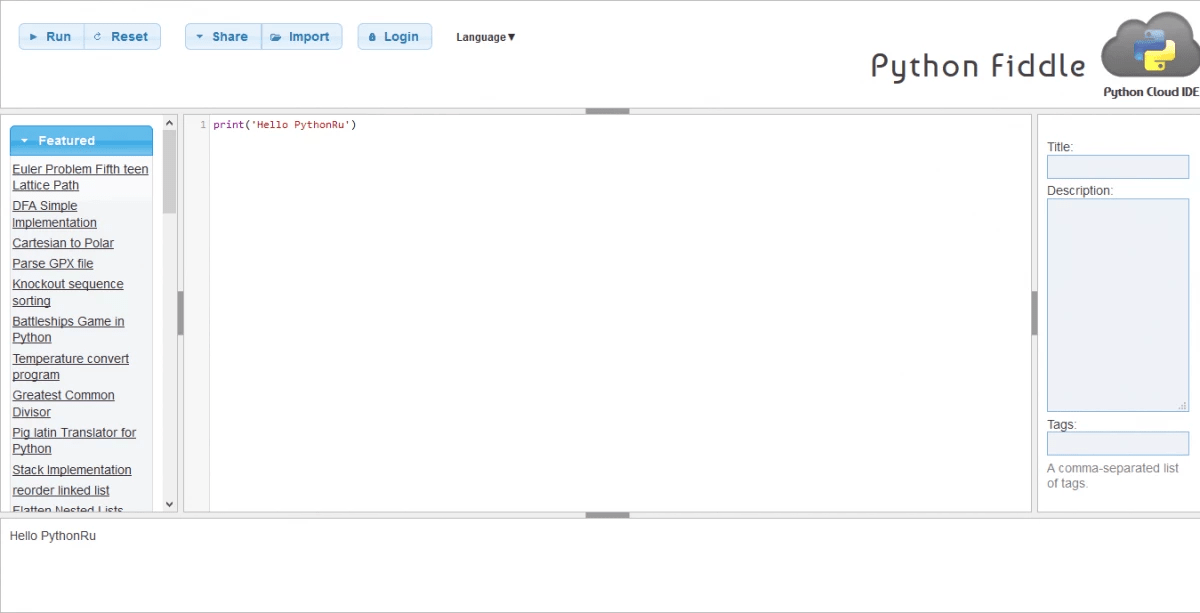The width and height of the screenshot is (1200, 613).
Task: Open Parse GPX file example
Action: [x=53, y=264]
